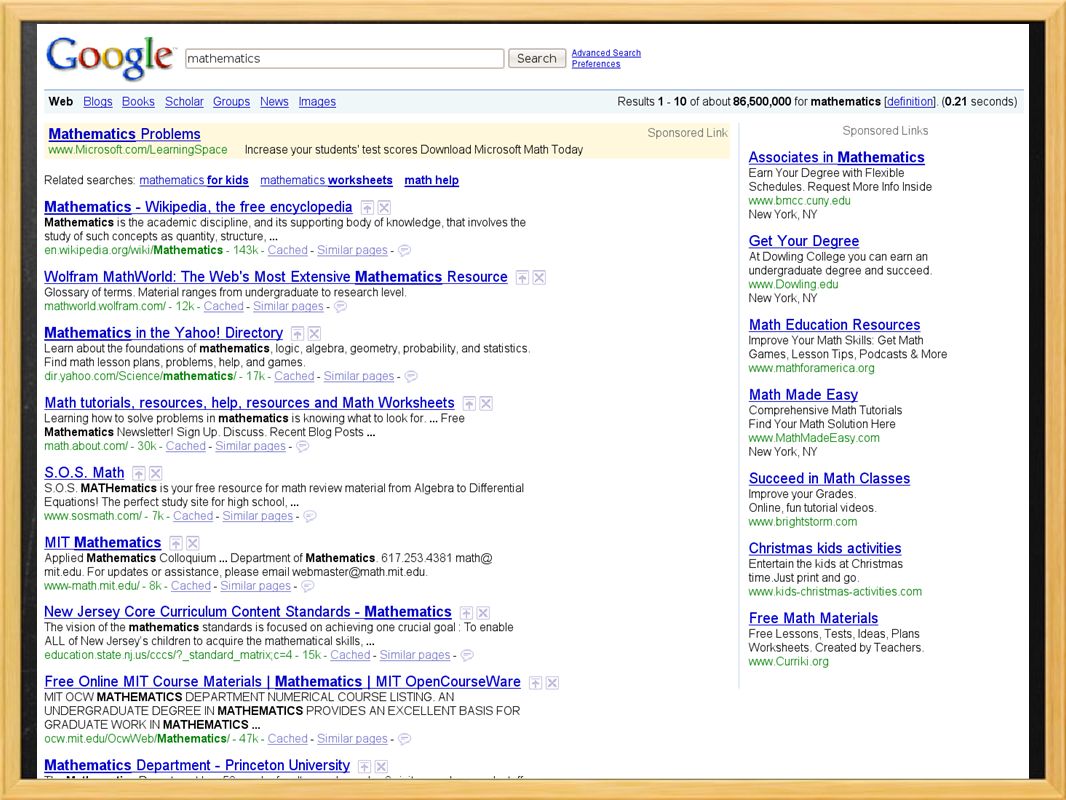Open S.O.S. Math result title
Image resolution: width=1066 pixels, height=800 pixels.
(x=84, y=472)
